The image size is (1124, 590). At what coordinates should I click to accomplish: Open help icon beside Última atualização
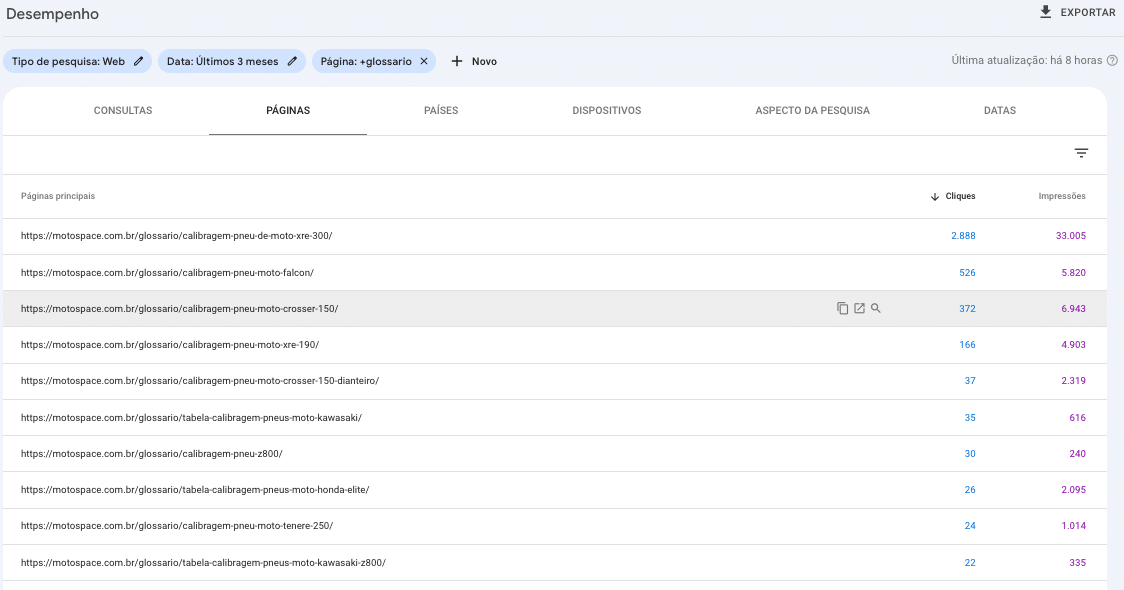pyautogui.click(x=1112, y=60)
